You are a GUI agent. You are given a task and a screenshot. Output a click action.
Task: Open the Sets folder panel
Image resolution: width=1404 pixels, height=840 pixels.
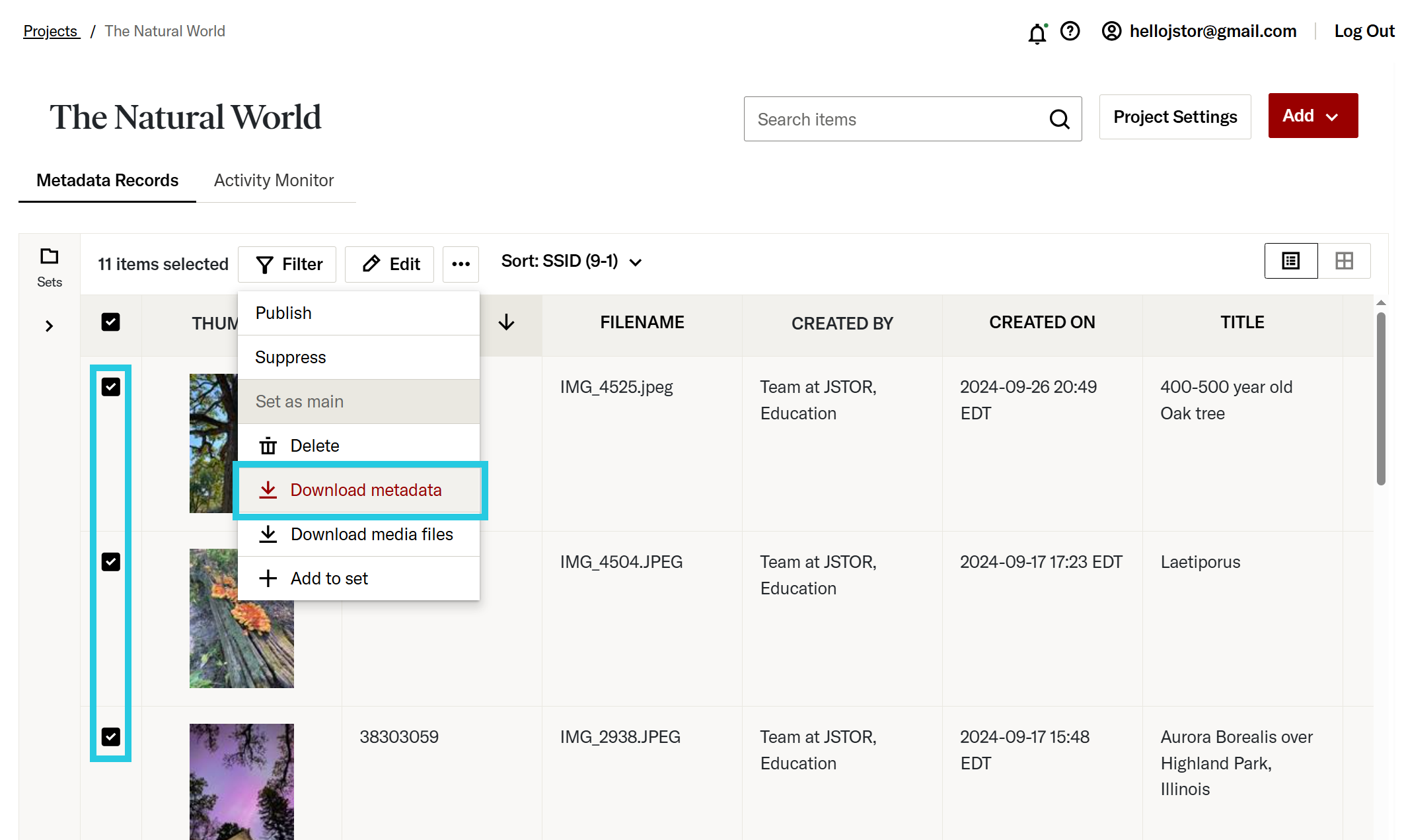tap(50, 267)
